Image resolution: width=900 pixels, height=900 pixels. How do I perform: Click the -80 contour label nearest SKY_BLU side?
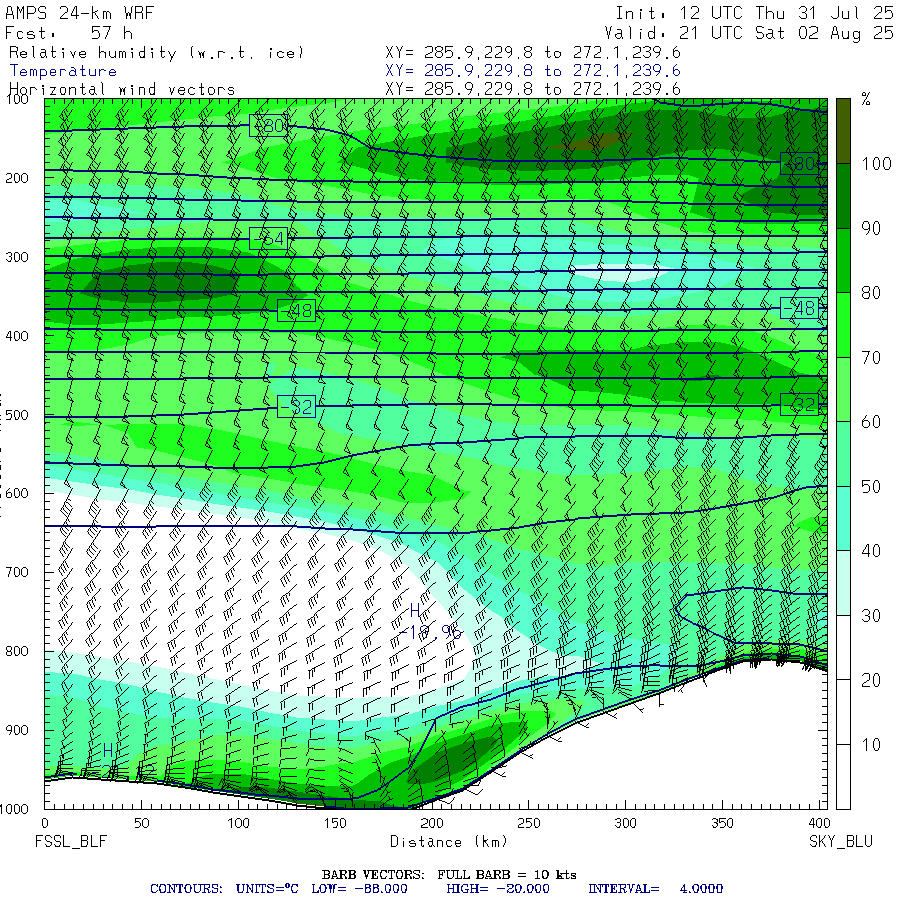800,164
